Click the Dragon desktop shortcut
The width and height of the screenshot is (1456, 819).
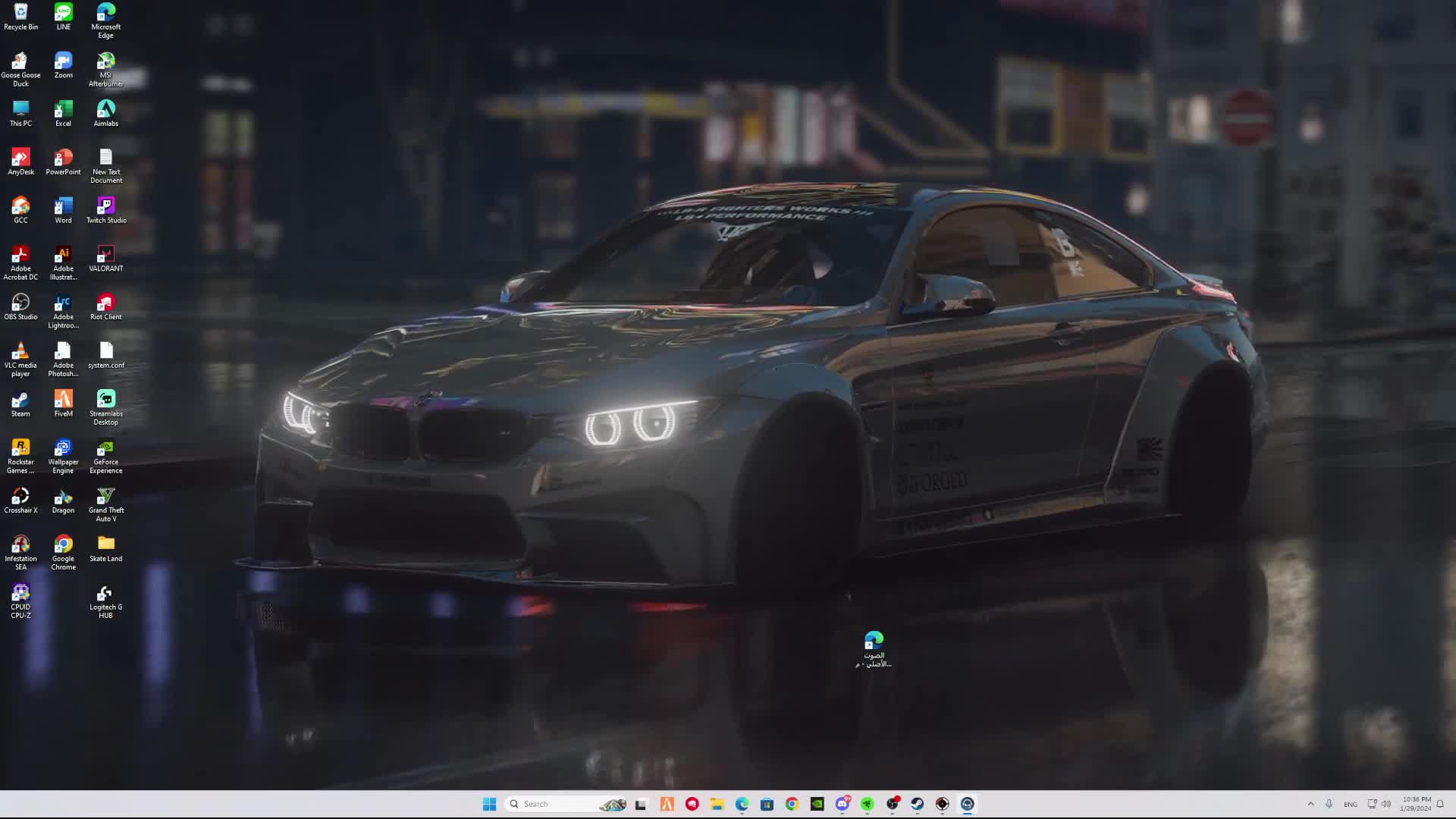63,501
